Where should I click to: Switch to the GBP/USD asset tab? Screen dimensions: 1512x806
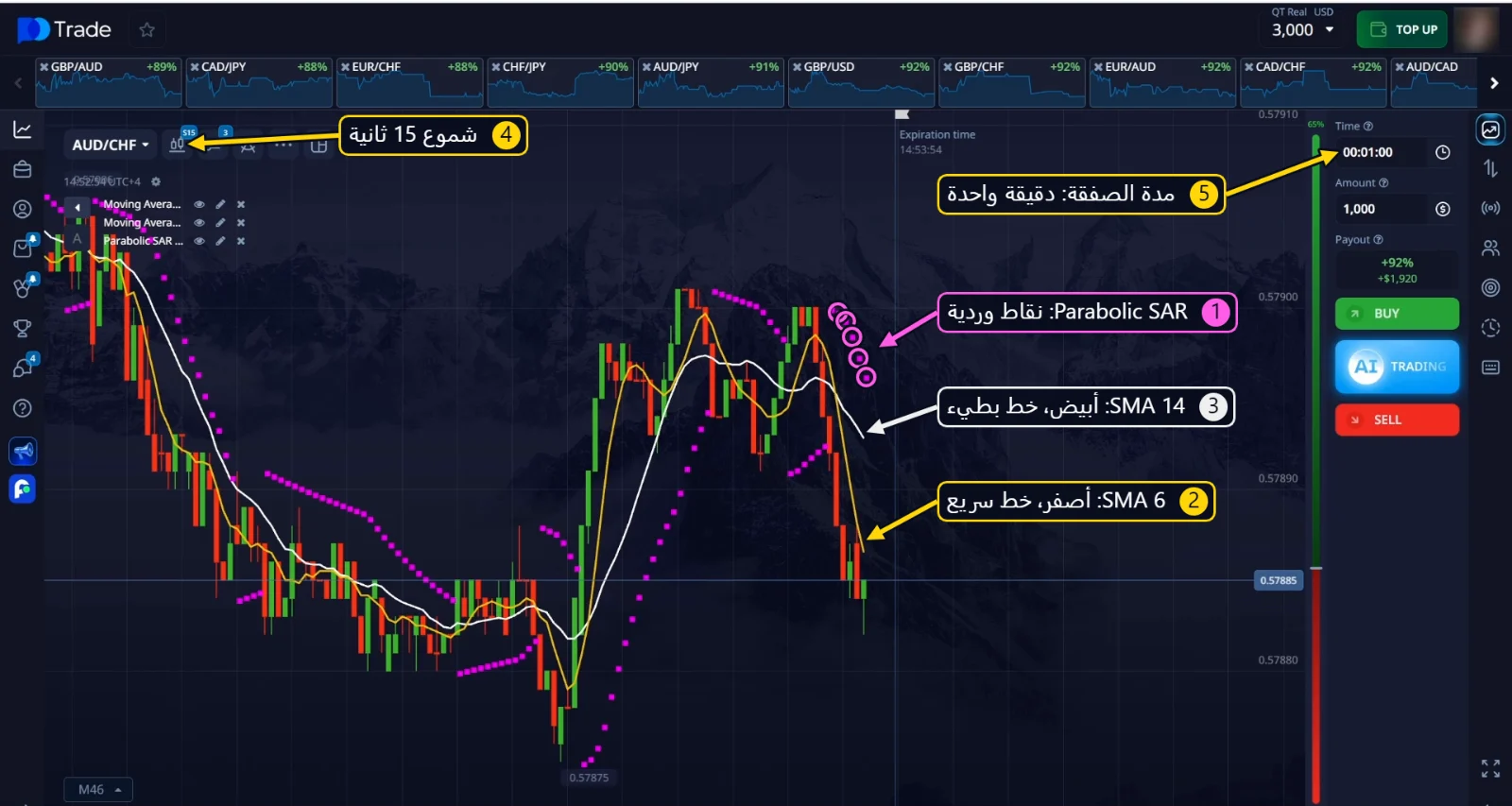pyautogui.click(x=862, y=82)
